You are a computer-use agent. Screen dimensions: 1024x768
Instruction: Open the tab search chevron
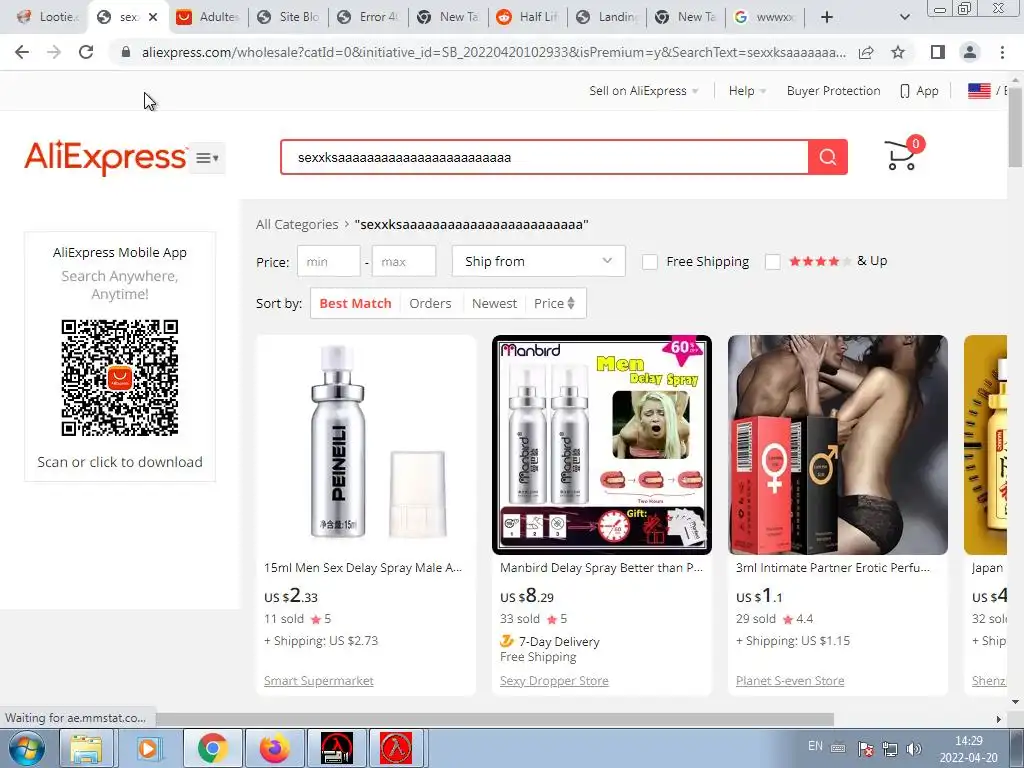(904, 17)
